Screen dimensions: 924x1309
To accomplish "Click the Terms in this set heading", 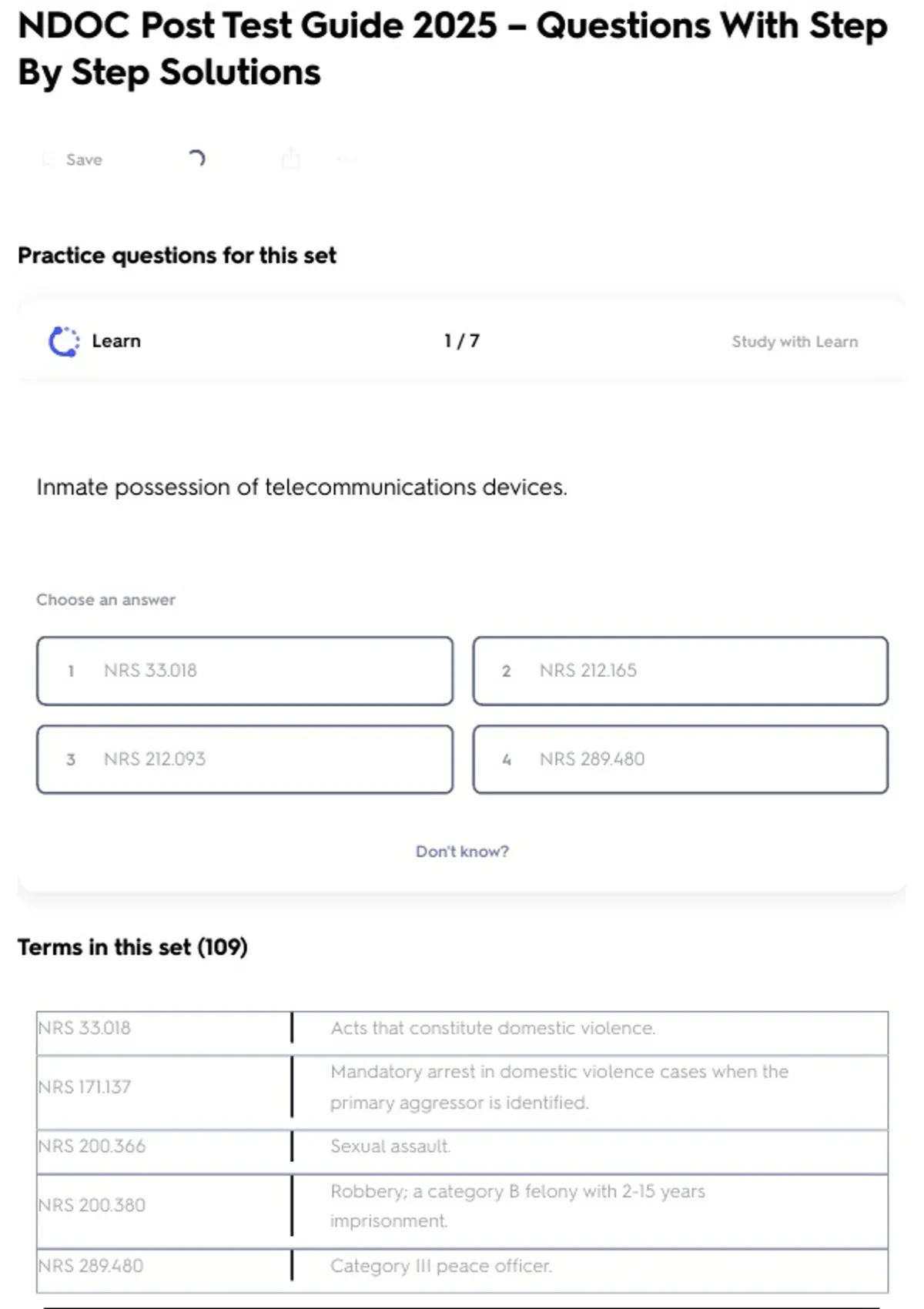I will click(132, 947).
